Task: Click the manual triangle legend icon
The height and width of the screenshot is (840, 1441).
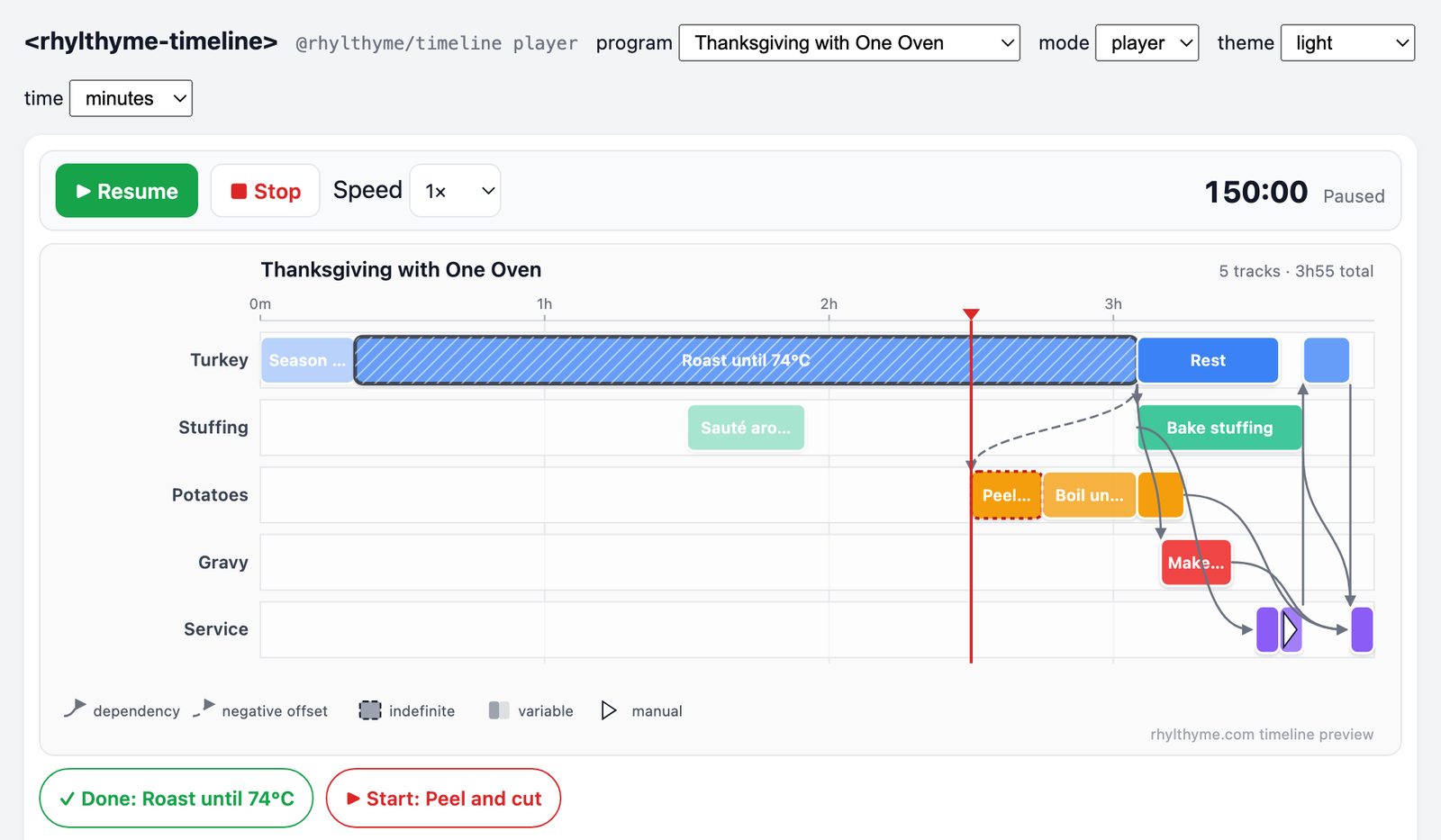Action: [x=609, y=710]
